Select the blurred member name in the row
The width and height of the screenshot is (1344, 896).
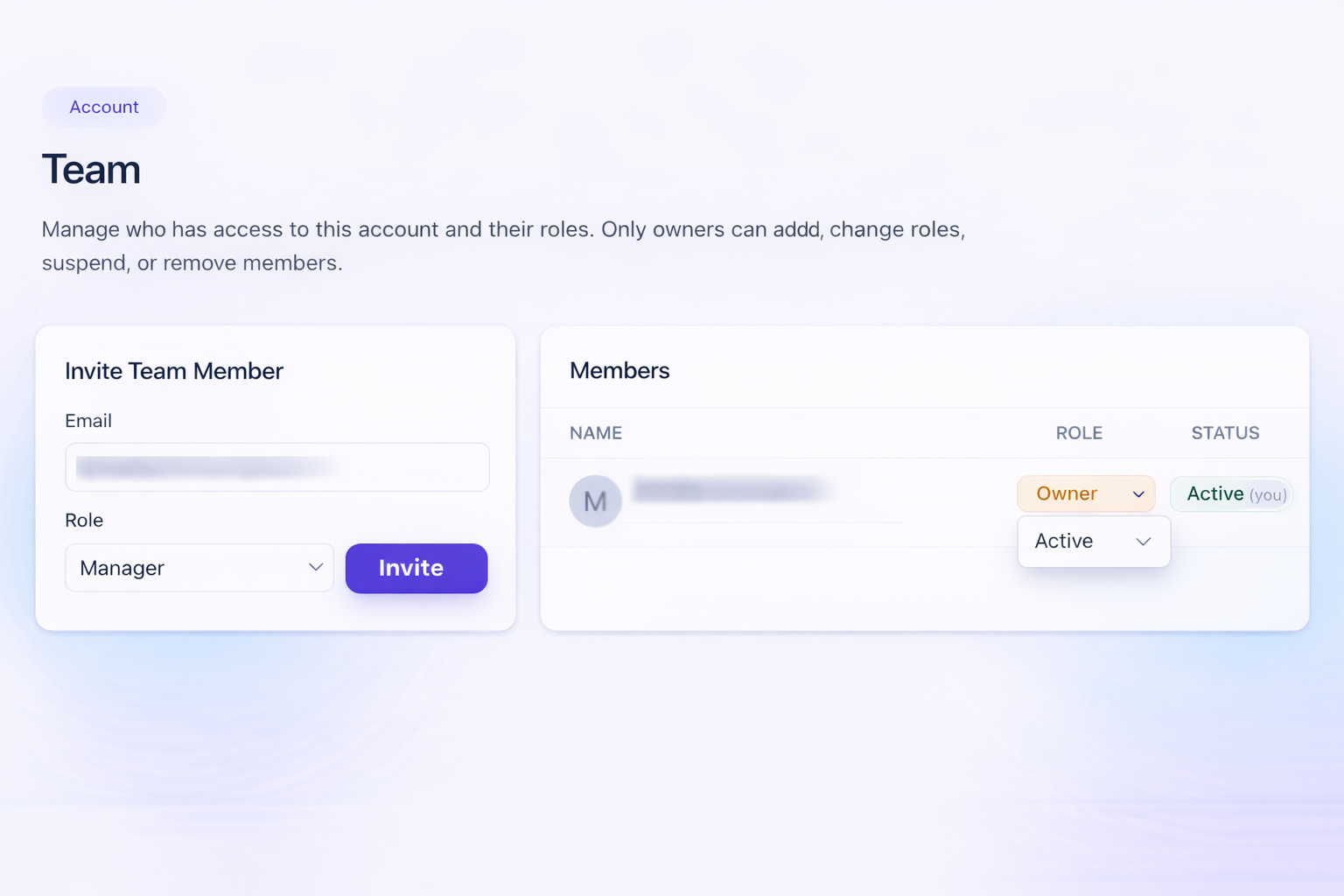click(x=729, y=491)
